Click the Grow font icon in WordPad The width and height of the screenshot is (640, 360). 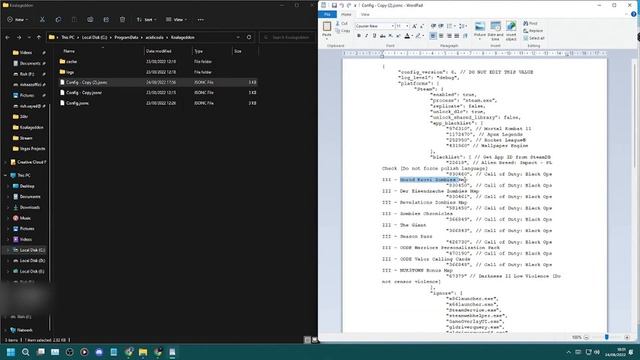pyautogui.click(x=414, y=26)
